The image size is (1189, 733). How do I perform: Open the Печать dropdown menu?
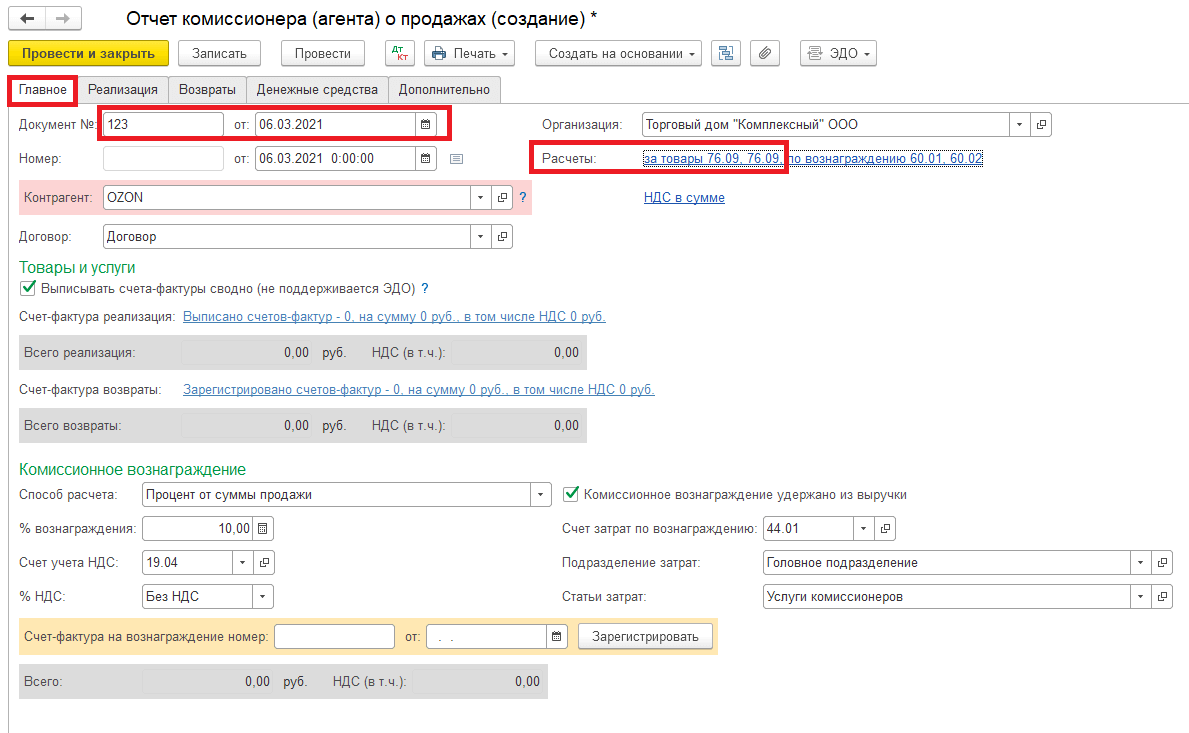click(469, 53)
